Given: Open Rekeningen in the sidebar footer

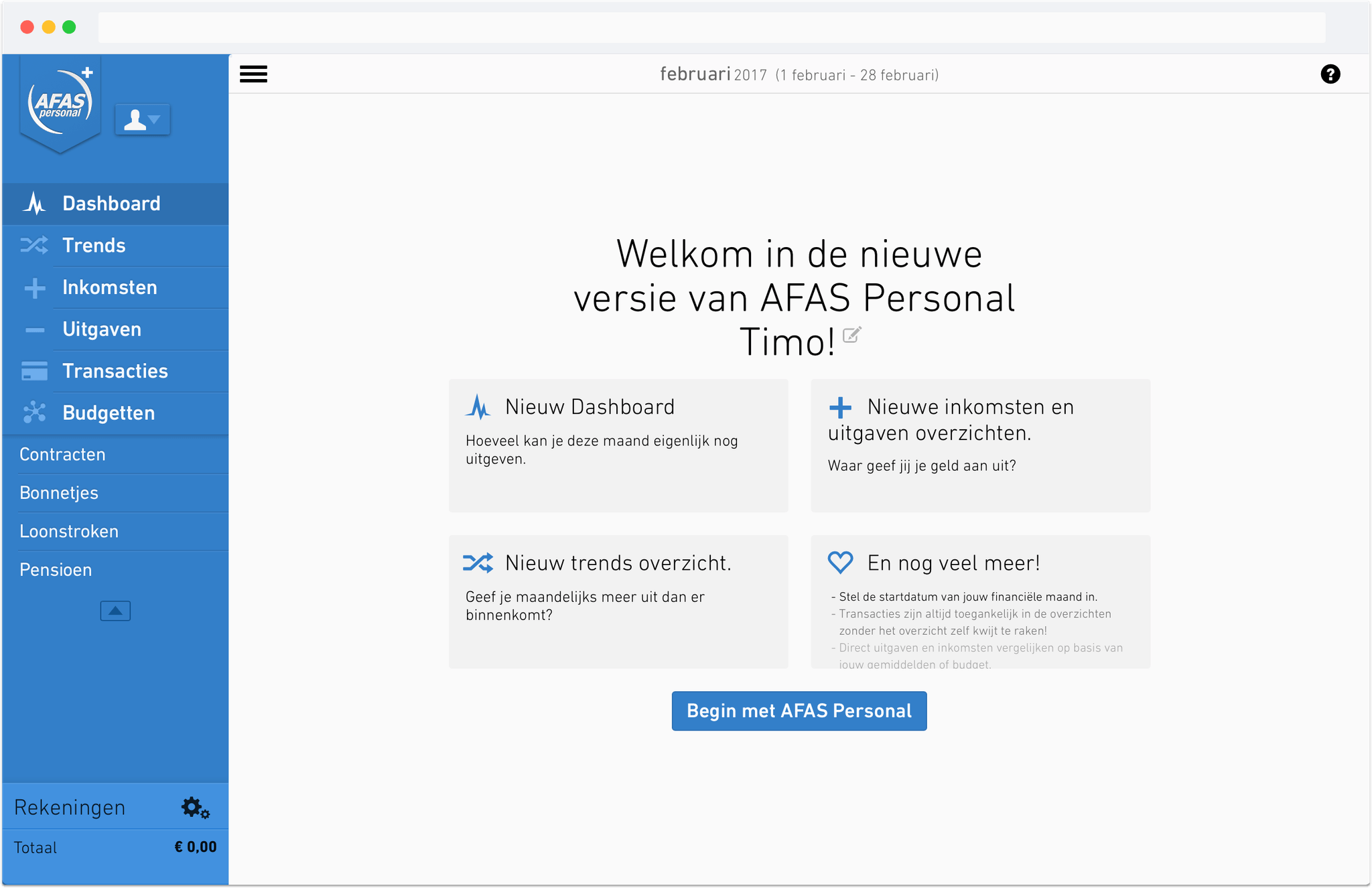Looking at the screenshot, I should point(70,807).
